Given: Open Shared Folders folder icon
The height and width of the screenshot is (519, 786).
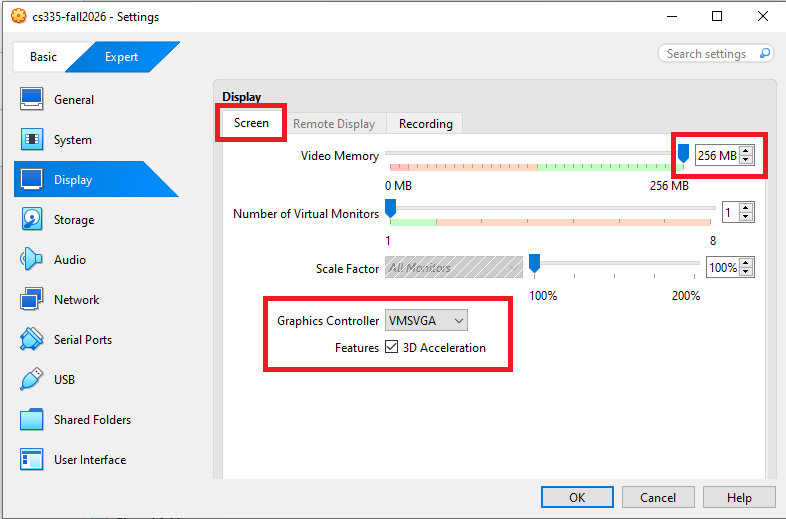Looking at the screenshot, I should click(x=32, y=420).
